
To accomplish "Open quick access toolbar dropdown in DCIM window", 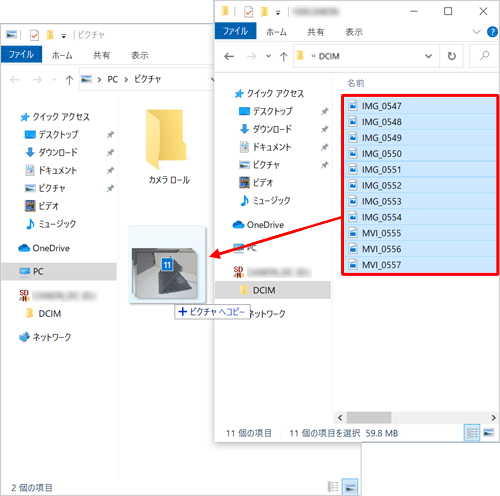I will (278, 13).
